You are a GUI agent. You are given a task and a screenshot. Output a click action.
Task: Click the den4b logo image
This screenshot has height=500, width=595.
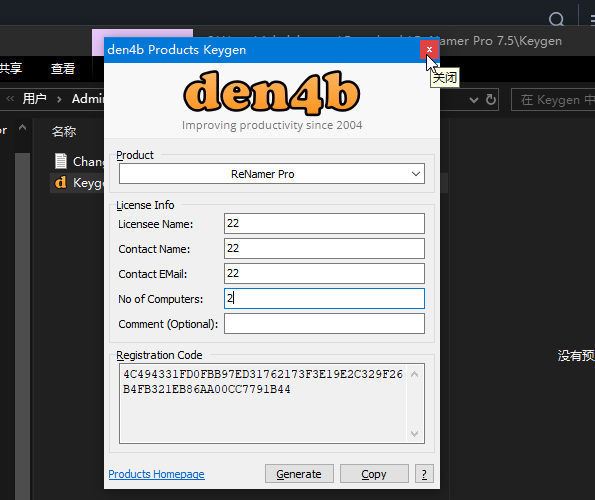[272, 93]
